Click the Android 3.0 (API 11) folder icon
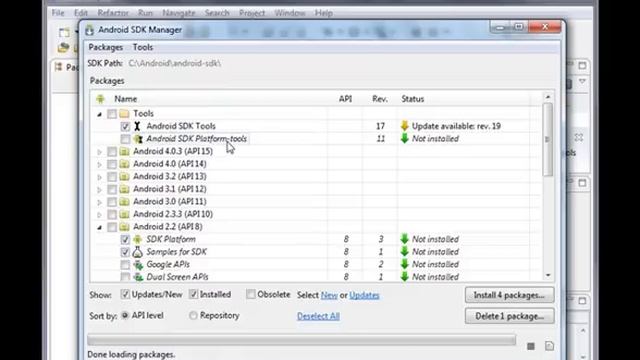The height and width of the screenshot is (360, 640). pos(124,202)
